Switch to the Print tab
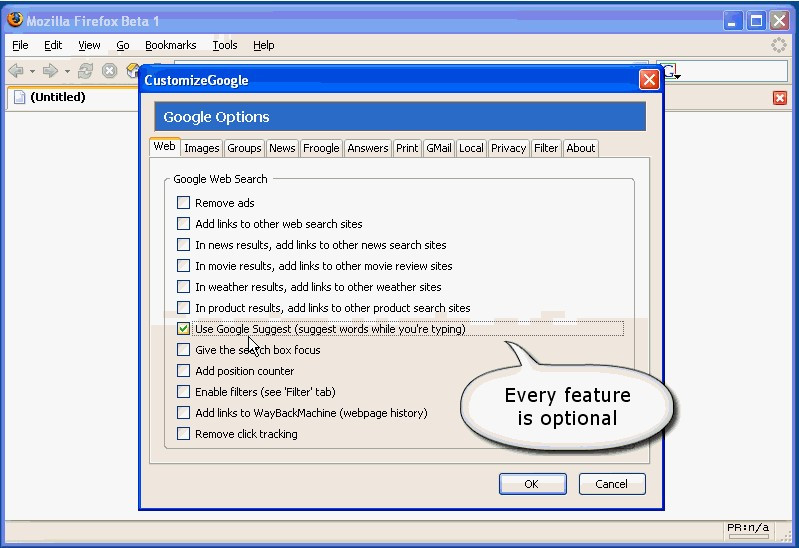 coord(407,148)
